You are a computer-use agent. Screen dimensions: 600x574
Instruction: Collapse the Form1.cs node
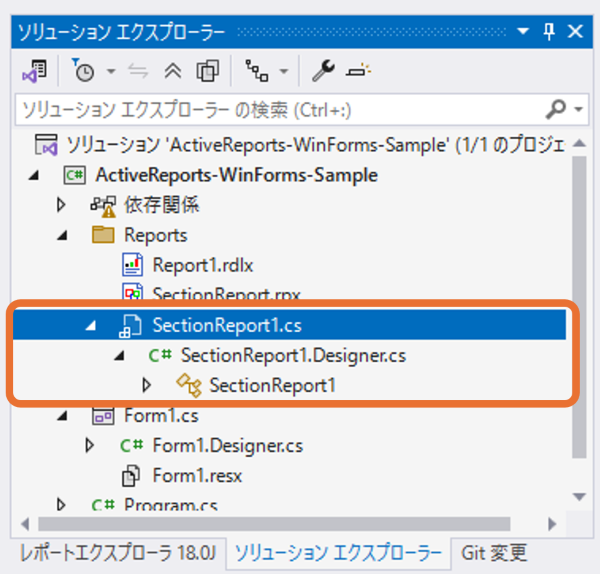(62, 416)
